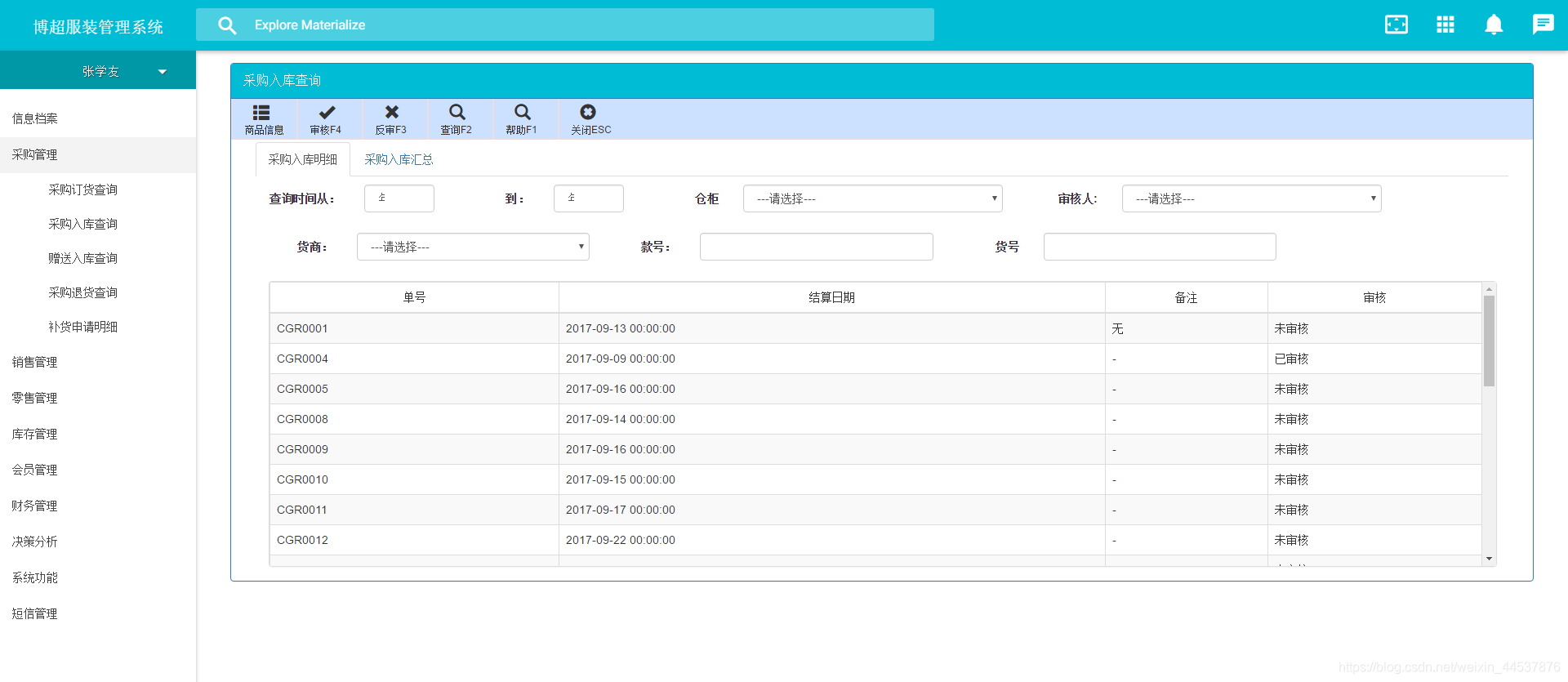Open the chat messages icon
Screen dimensions: 1568x682
[x=1543, y=25]
